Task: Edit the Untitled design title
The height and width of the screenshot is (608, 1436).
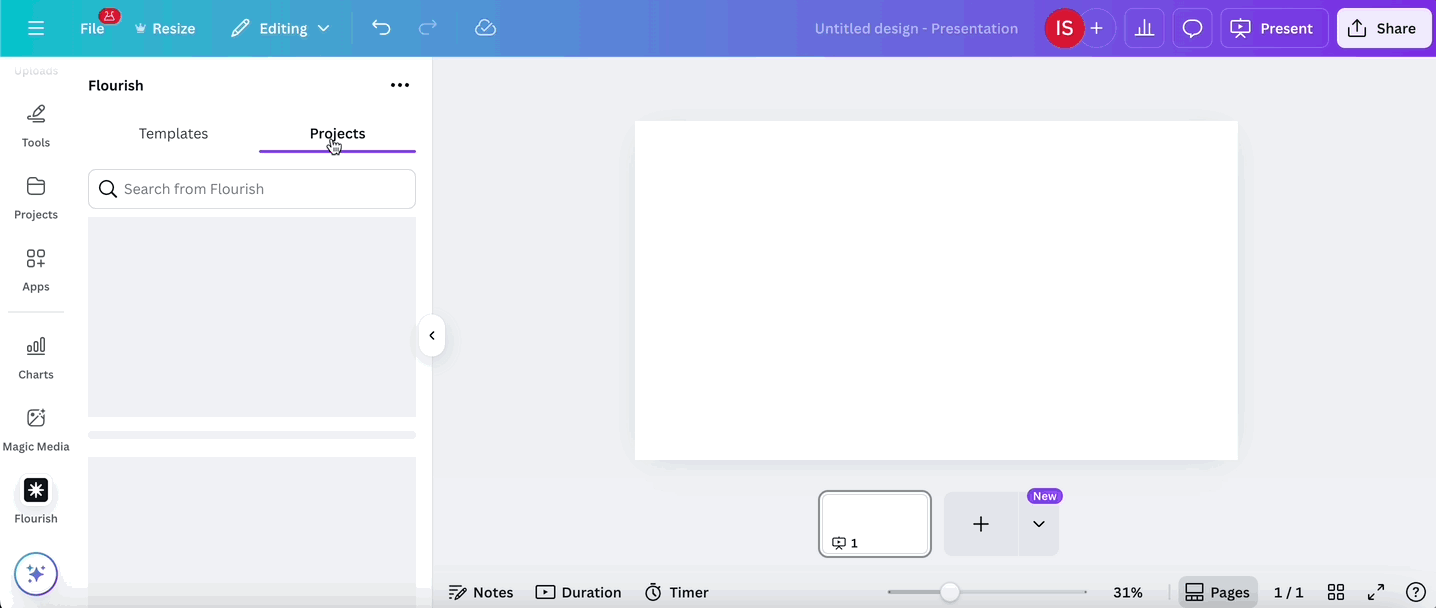Action: [x=916, y=28]
